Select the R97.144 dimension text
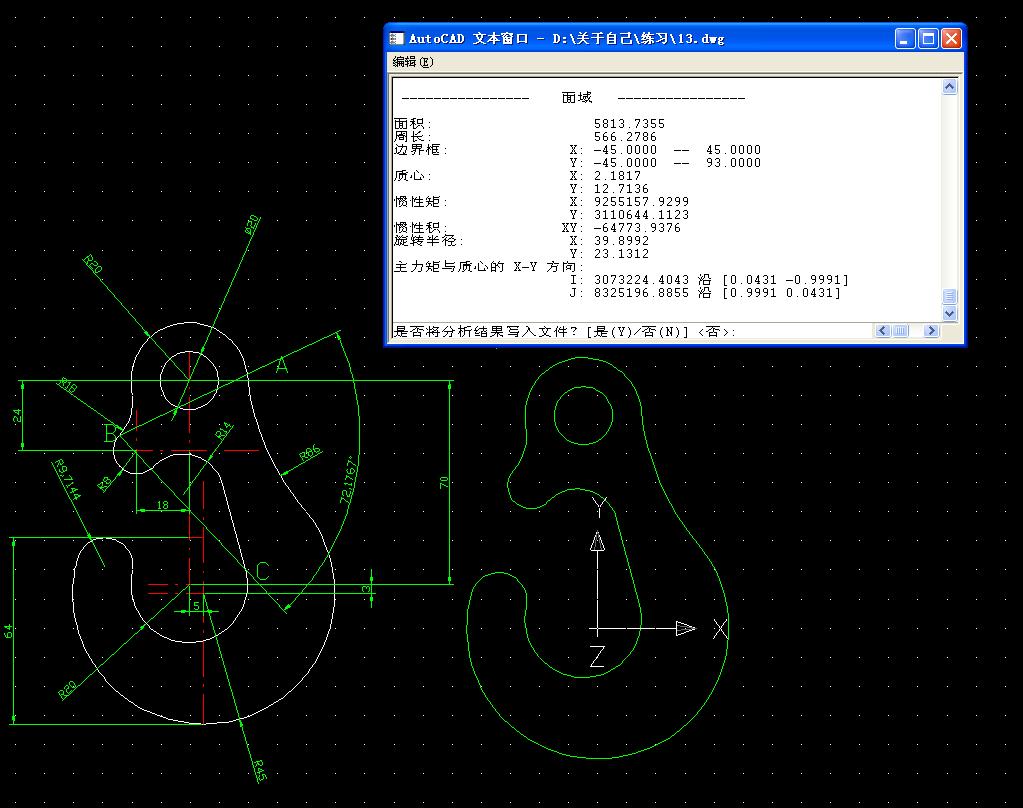 tap(67, 479)
